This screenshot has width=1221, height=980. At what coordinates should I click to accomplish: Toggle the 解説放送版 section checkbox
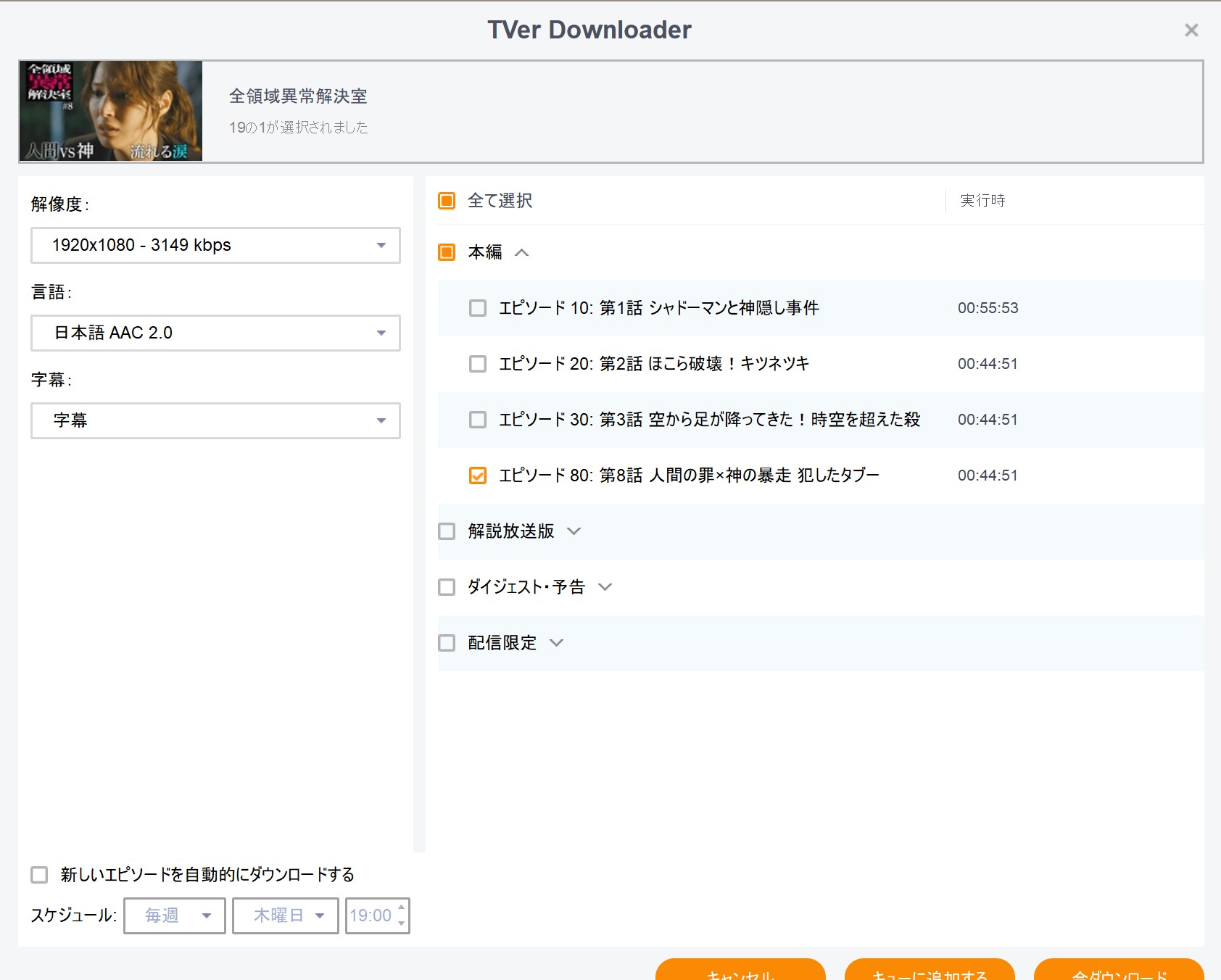pos(447,531)
